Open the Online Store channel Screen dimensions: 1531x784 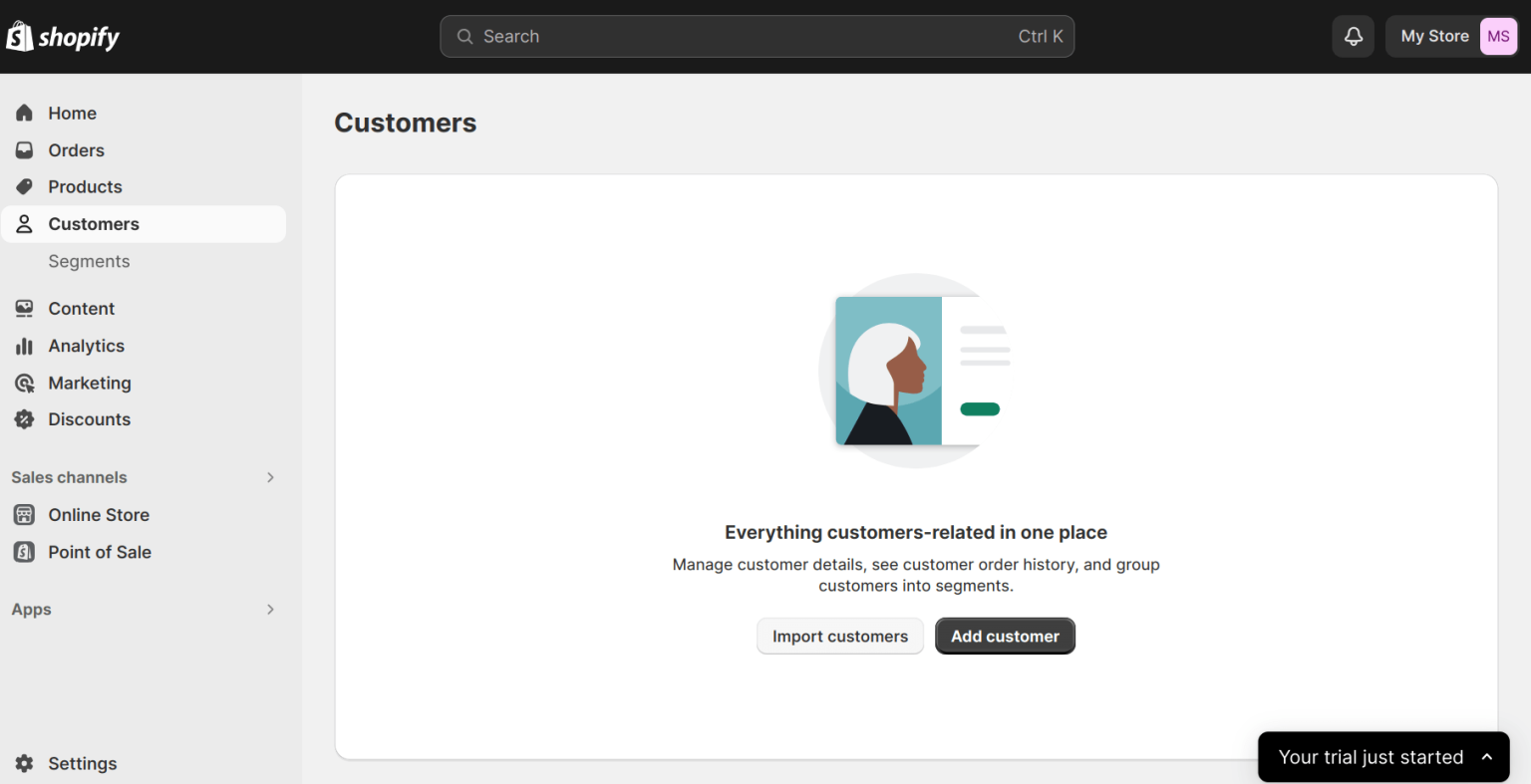tap(97, 514)
